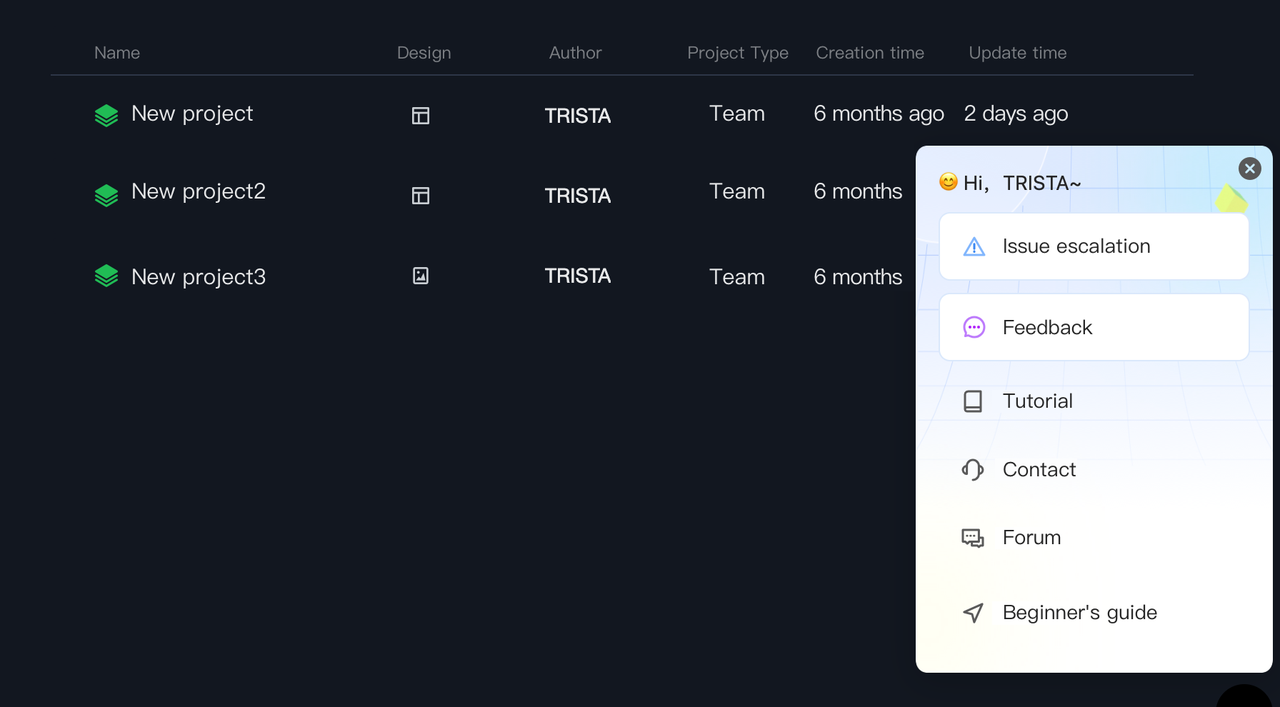Click the headset icon next to Contact

pyautogui.click(x=973, y=470)
